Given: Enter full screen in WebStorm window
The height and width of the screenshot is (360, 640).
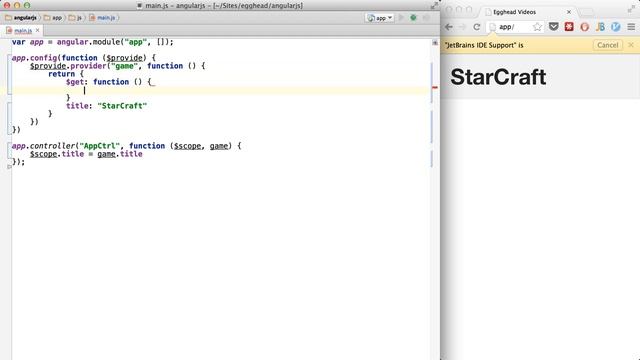Looking at the screenshot, I should 434,5.
